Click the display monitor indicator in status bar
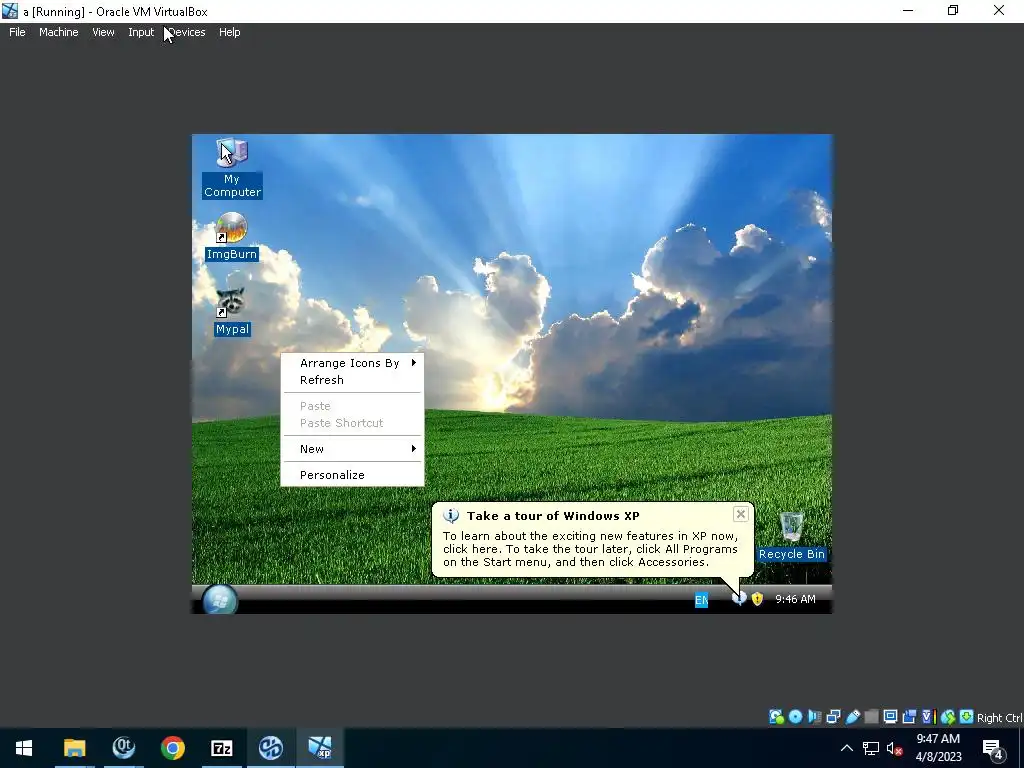The width and height of the screenshot is (1024, 768). [x=889, y=716]
